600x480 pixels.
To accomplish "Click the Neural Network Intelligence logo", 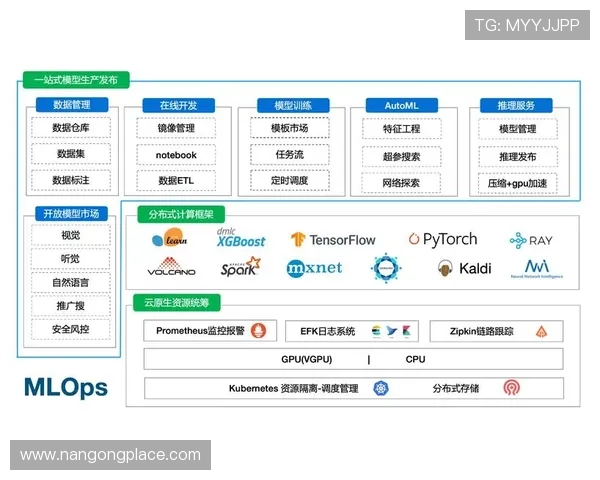I will [536, 269].
